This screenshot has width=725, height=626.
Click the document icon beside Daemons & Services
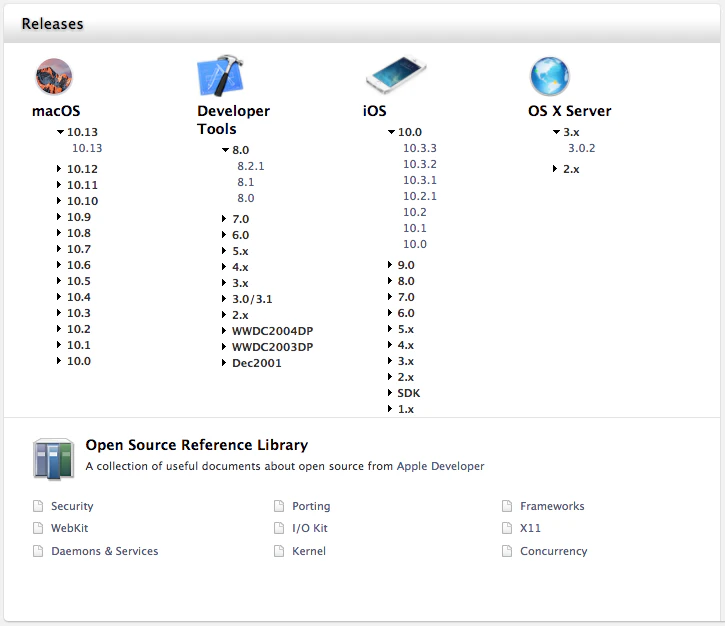pos(38,551)
